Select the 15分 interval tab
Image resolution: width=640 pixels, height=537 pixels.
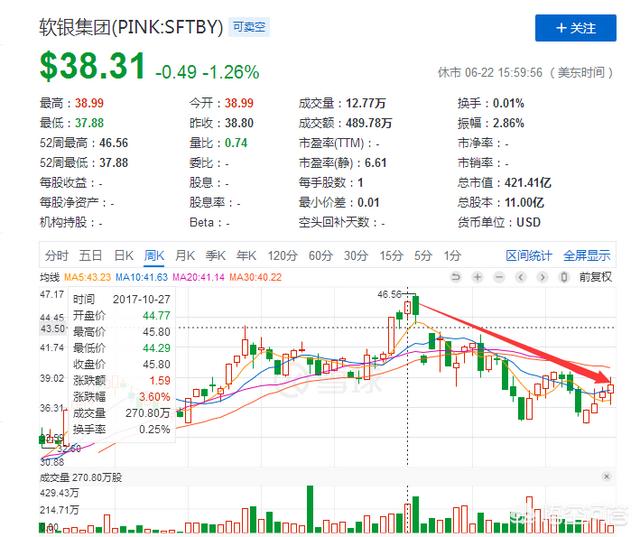pos(391,256)
